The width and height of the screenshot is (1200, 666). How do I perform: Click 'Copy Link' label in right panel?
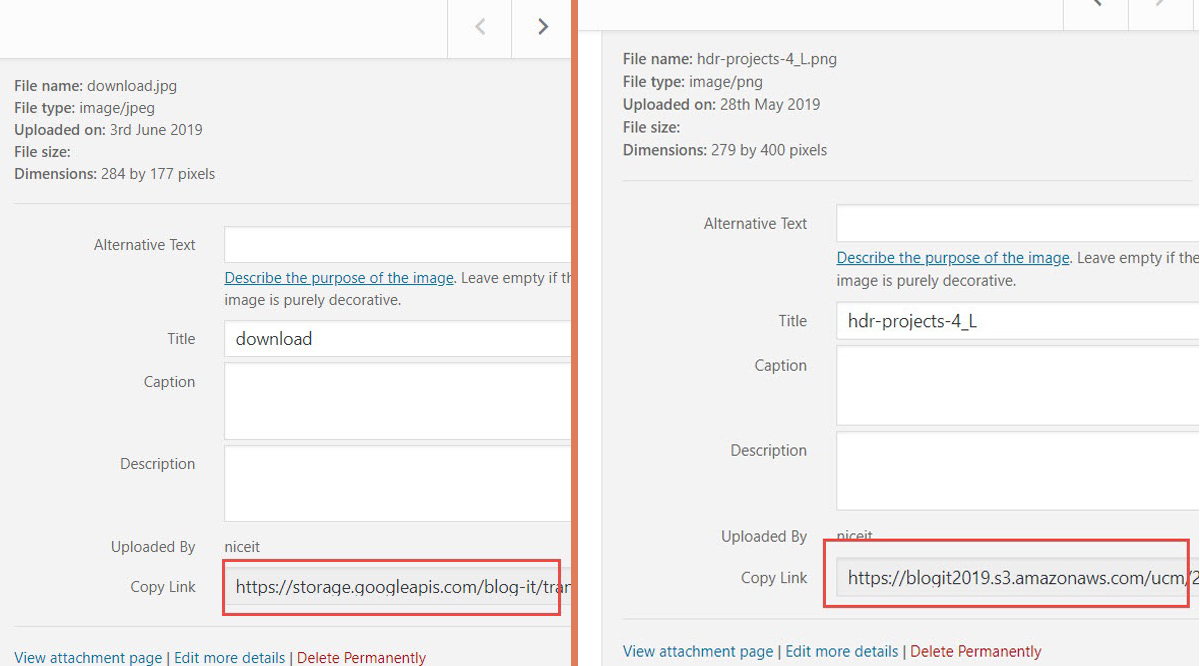click(x=774, y=578)
